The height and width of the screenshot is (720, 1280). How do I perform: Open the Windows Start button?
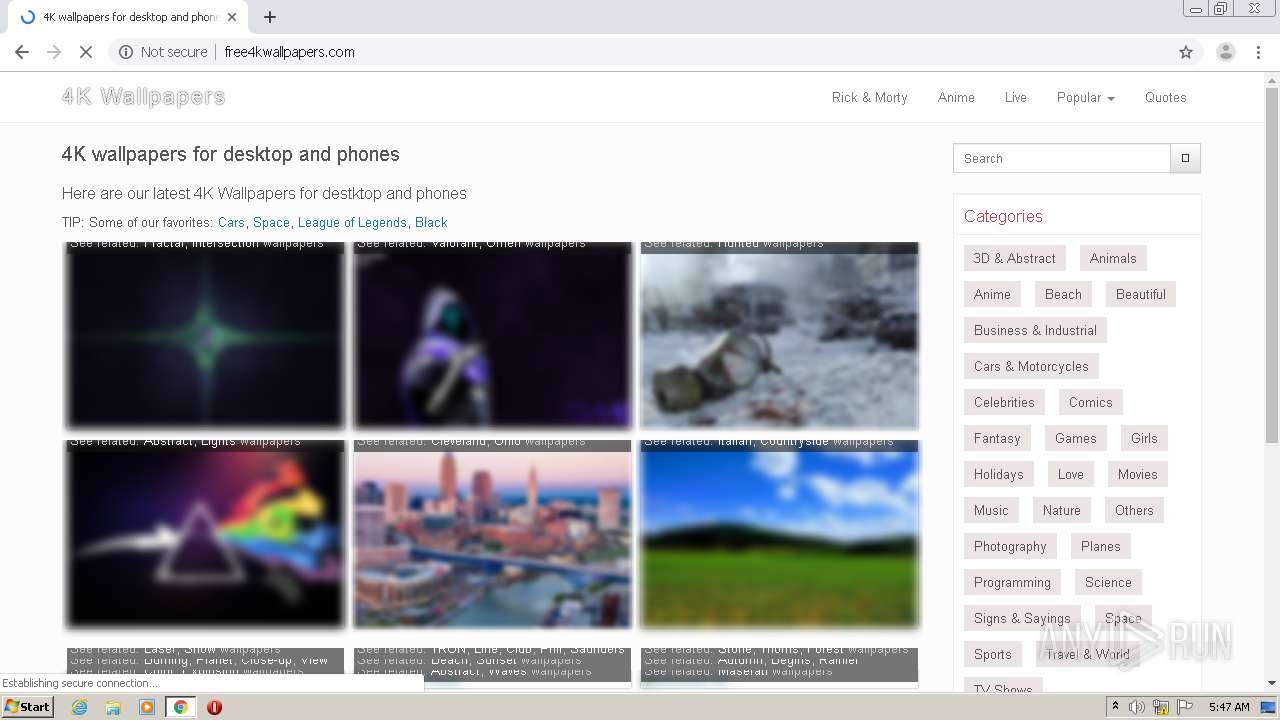[28, 706]
